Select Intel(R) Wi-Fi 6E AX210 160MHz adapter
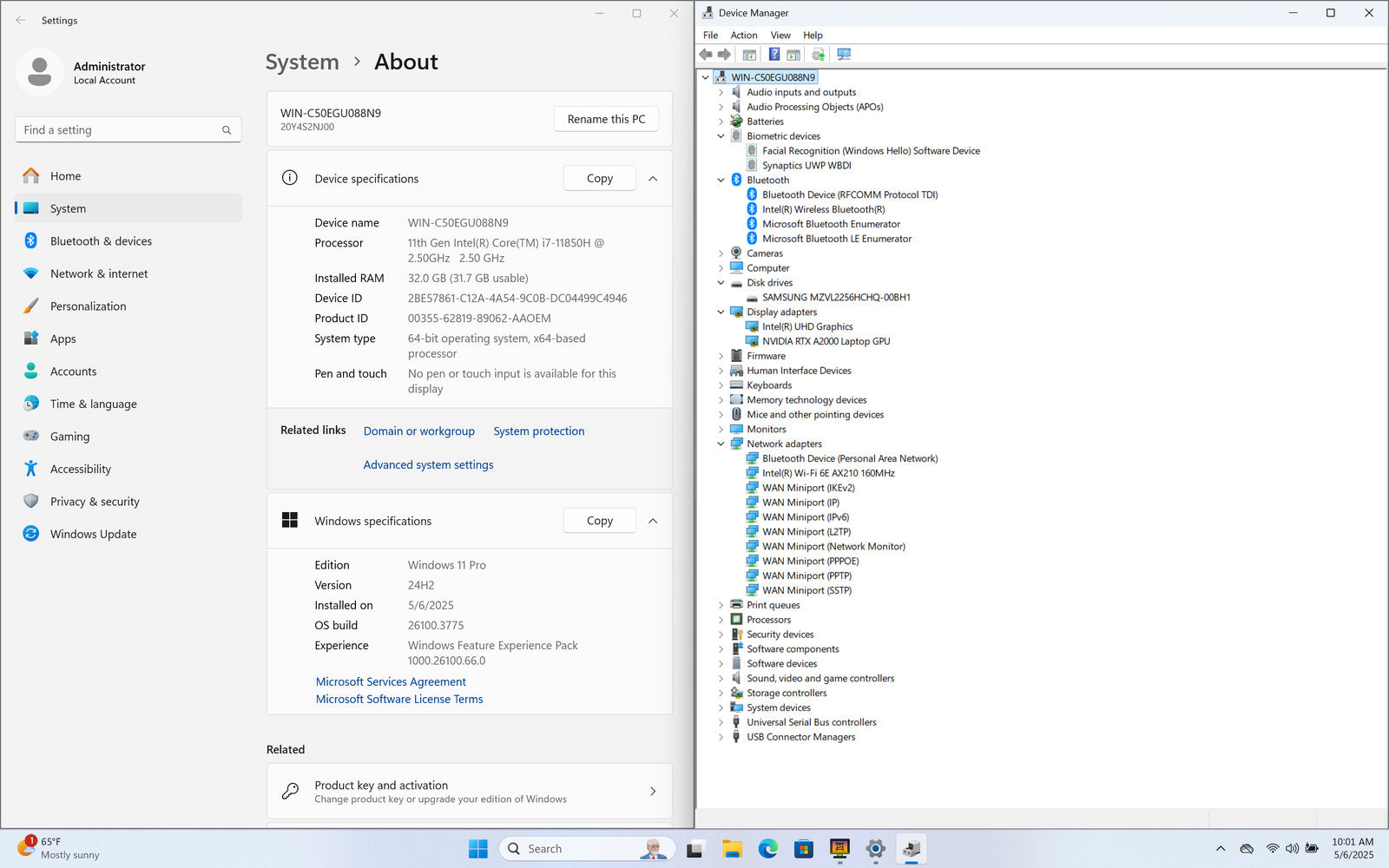This screenshot has height=868, width=1389. pyautogui.click(x=828, y=474)
